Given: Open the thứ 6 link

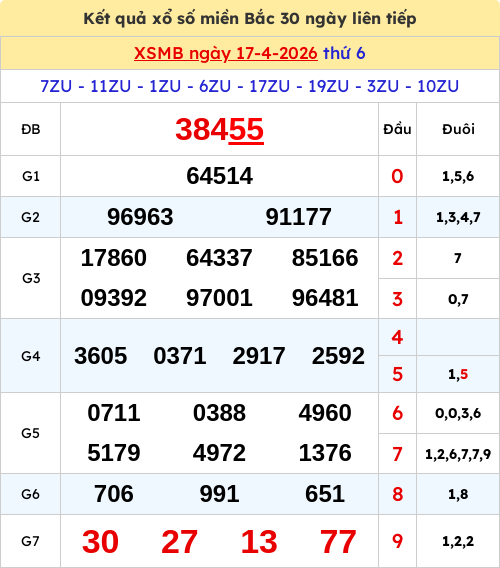Looking at the screenshot, I should (344, 54).
